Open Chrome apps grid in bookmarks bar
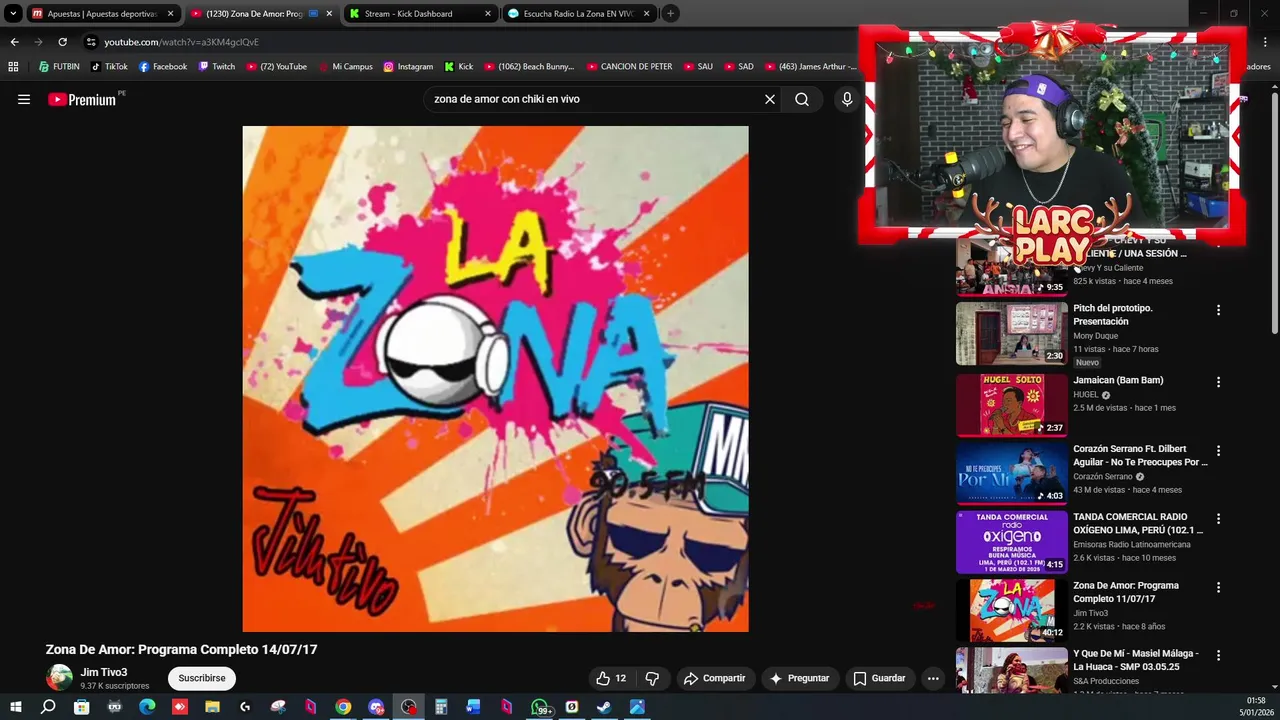Screen dimensions: 1280x720 click(13, 67)
